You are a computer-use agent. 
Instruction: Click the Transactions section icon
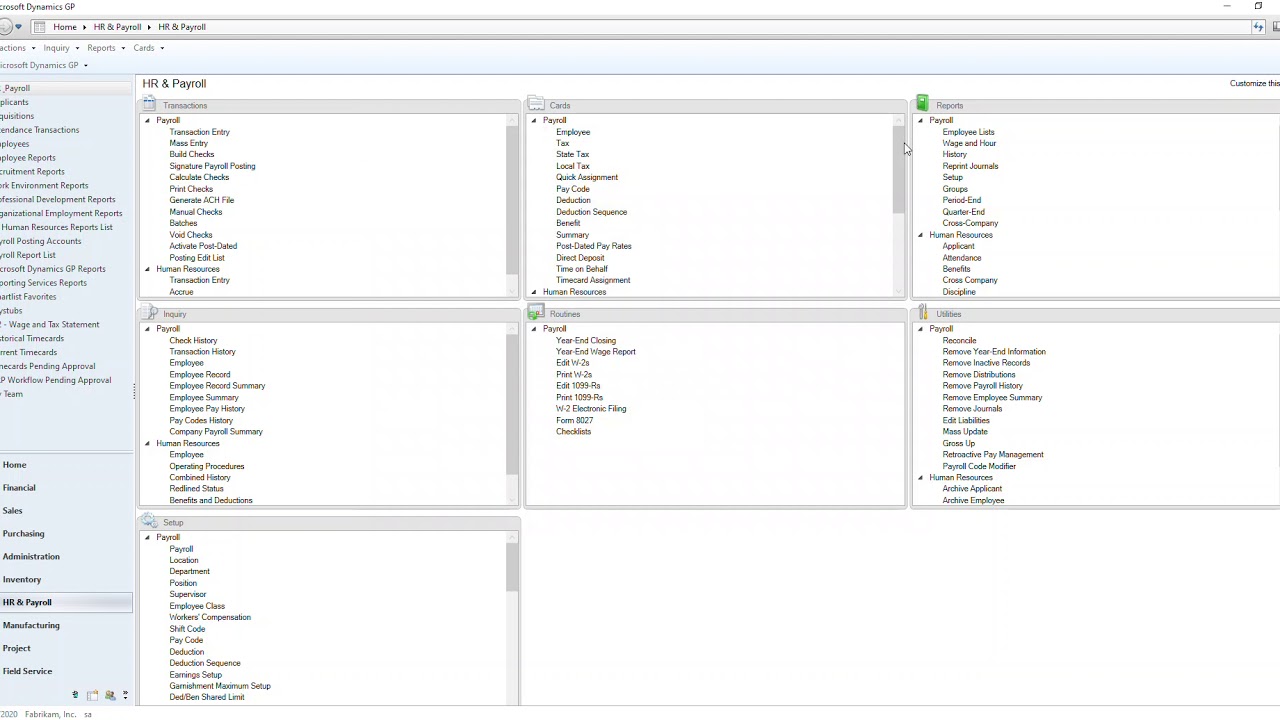[x=149, y=104]
